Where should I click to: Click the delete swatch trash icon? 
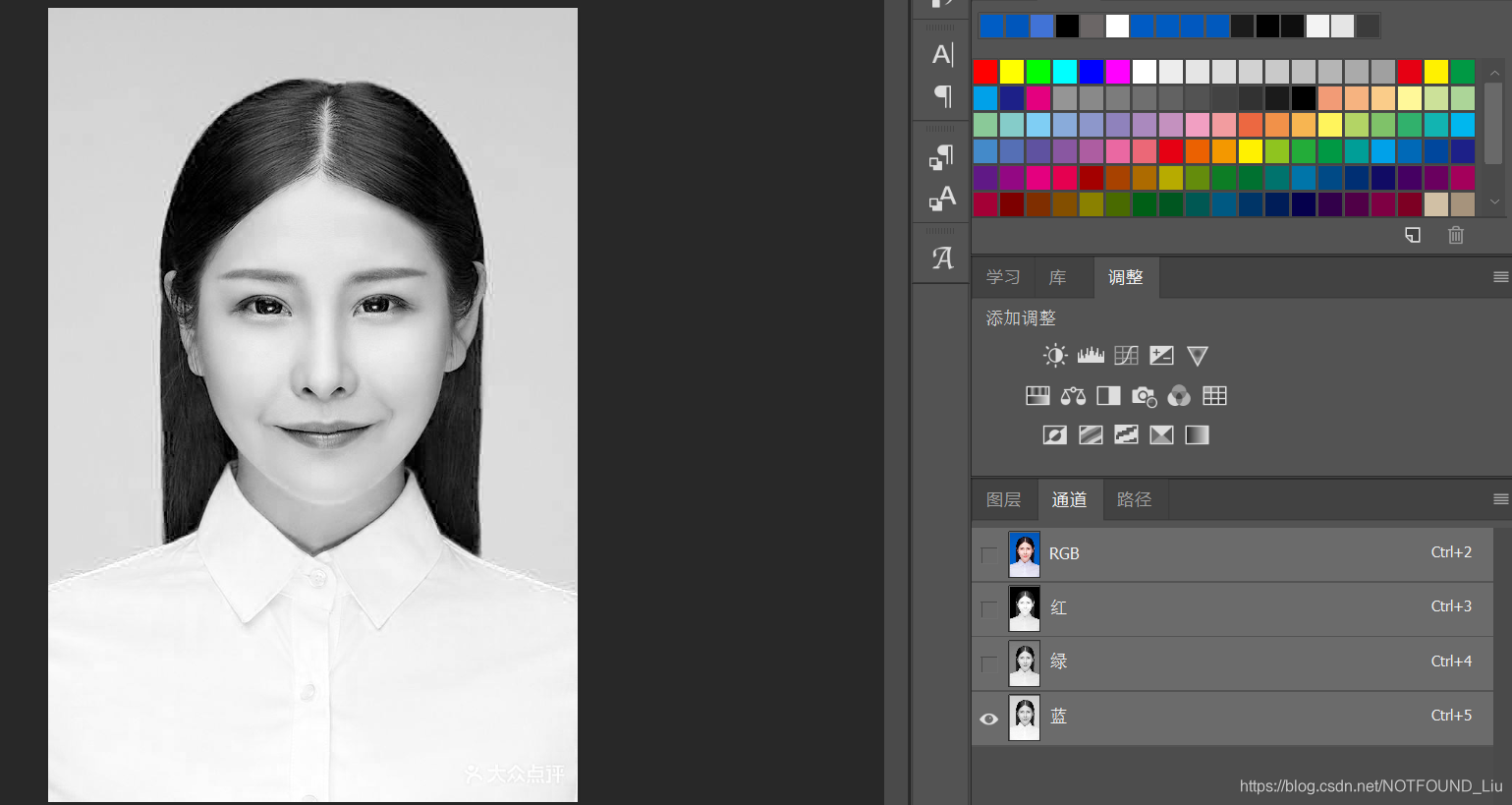[1456, 235]
